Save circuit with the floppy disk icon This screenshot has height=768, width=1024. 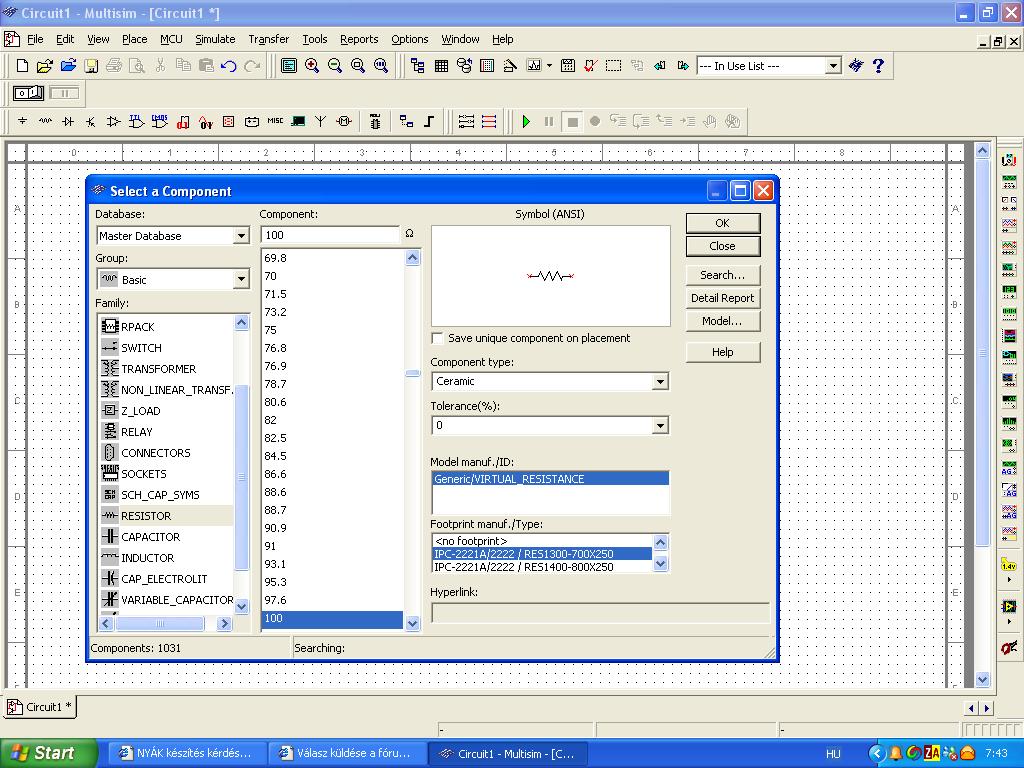pos(91,65)
